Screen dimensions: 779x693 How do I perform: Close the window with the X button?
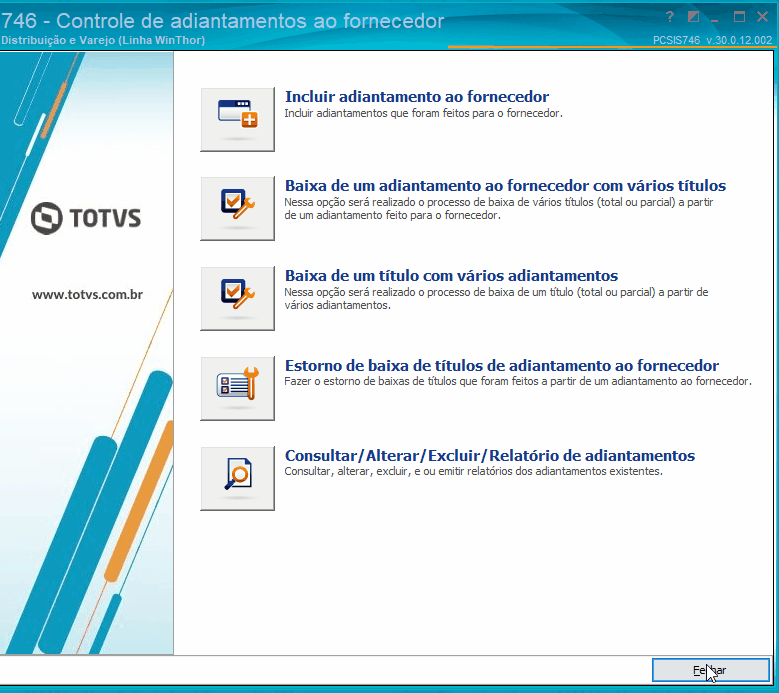click(x=763, y=17)
